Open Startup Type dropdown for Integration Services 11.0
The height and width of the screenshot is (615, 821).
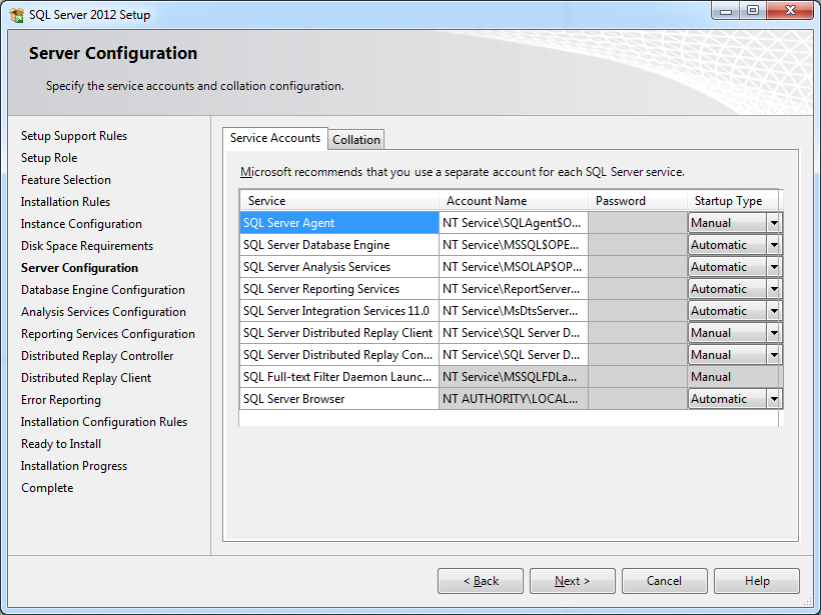(x=773, y=311)
